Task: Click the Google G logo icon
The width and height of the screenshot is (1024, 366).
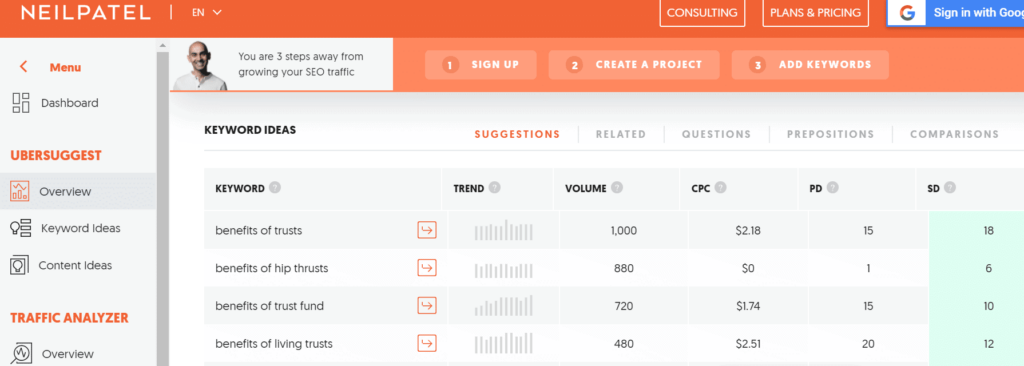Action: pyautogui.click(x=906, y=13)
